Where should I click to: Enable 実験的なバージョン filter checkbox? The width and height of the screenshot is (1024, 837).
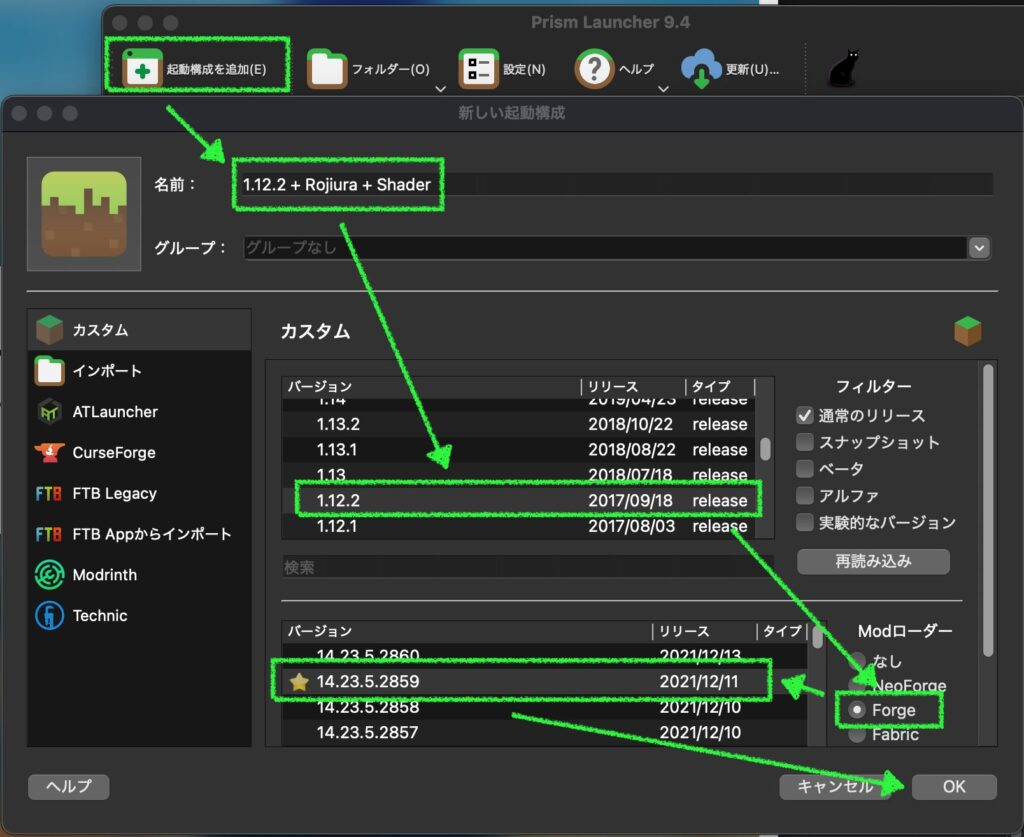click(805, 522)
